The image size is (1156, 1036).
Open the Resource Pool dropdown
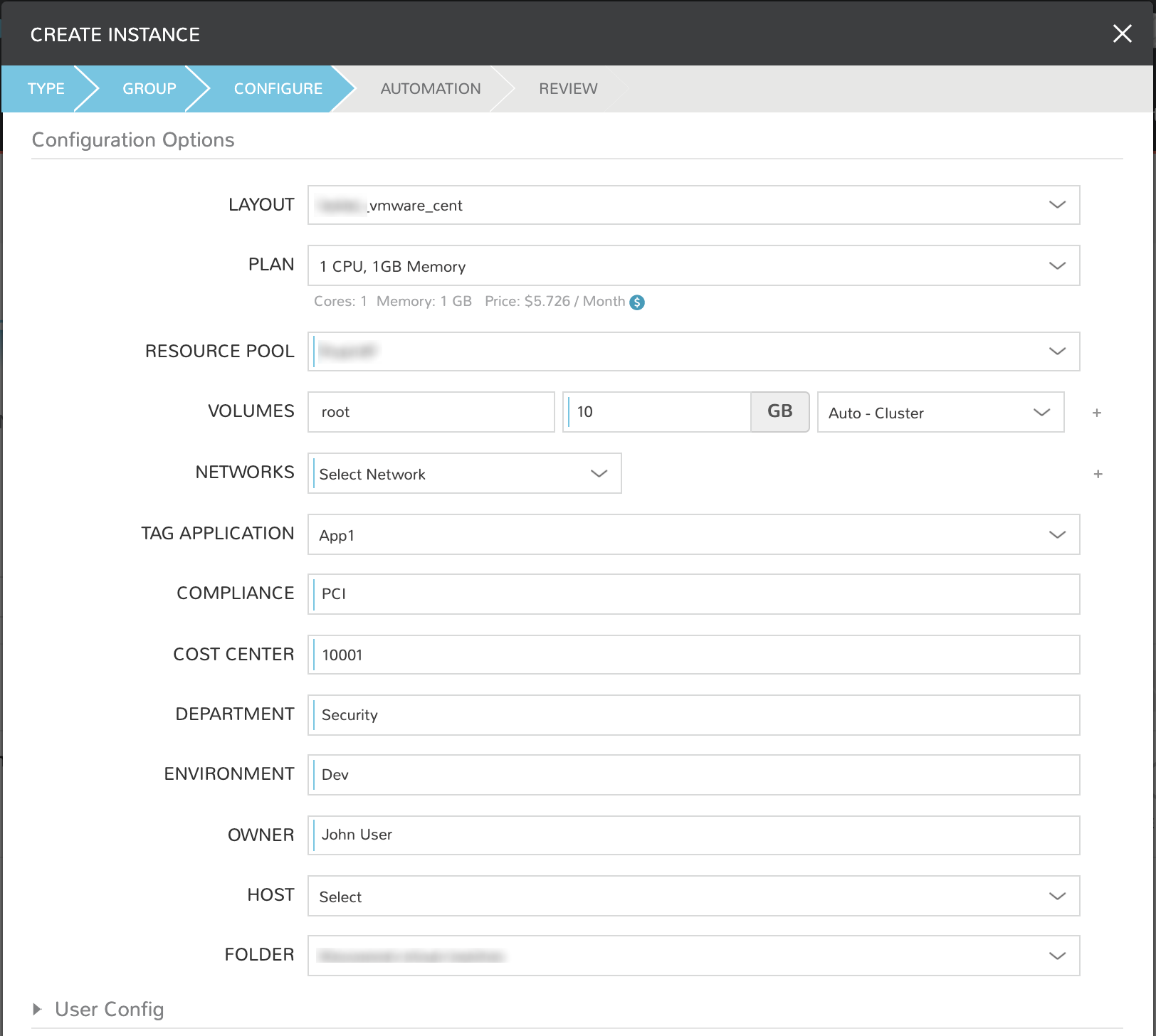693,351
